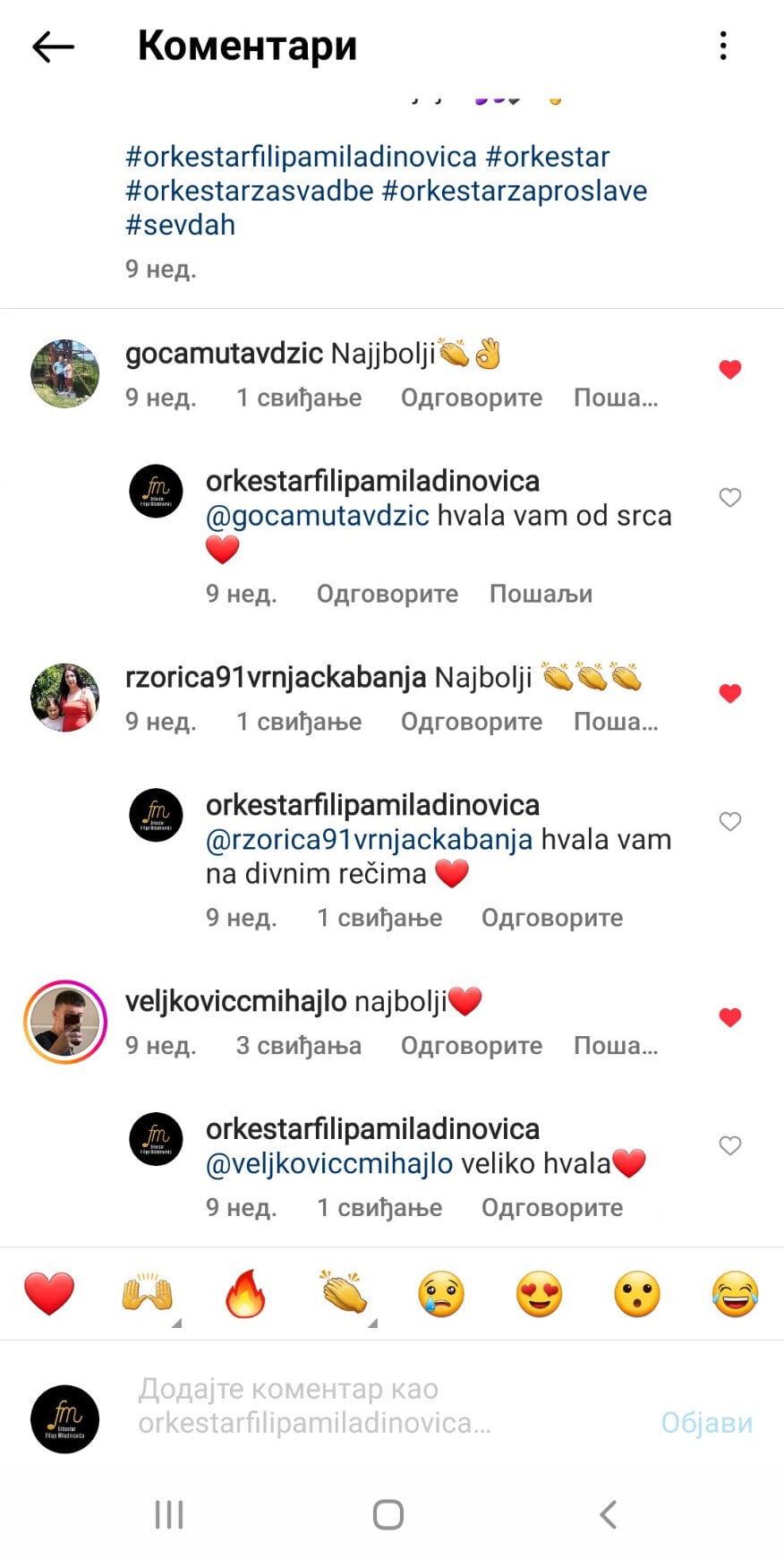Image resolution: width=784 pixels, height=1559 pixels.
Task: Unlike veljkoviccmihajlo's 'najbolji' comment
Action: tap(730, 1017)
